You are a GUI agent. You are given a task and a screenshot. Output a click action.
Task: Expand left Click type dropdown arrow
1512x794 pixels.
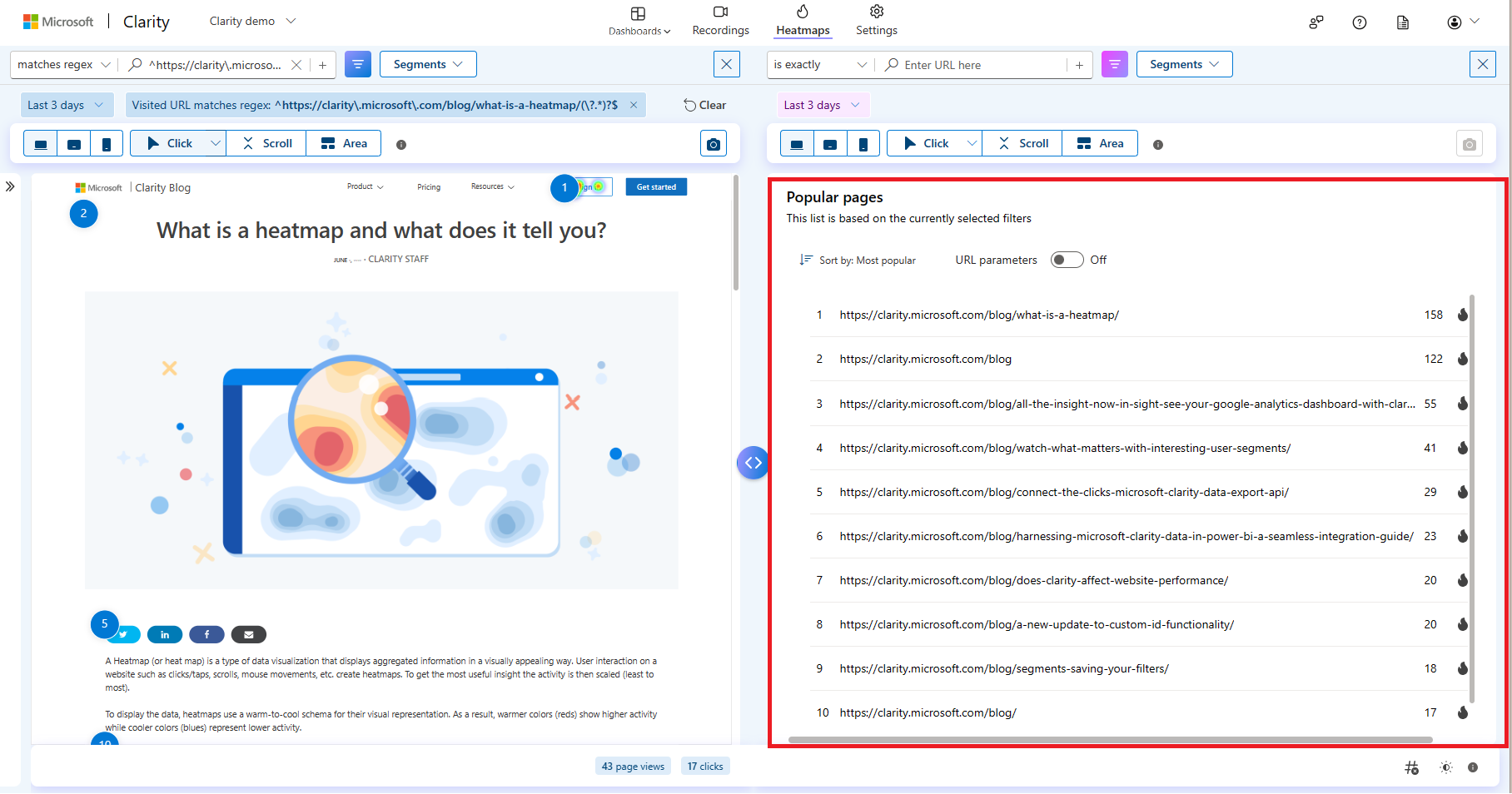tap(216, 143)
